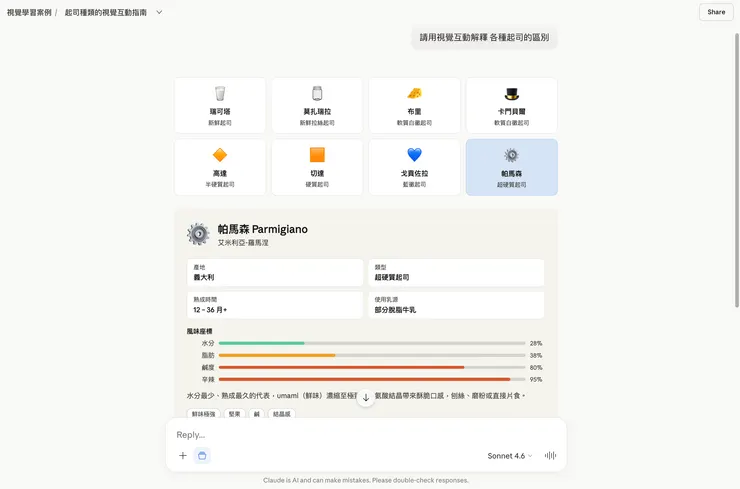Click the 'Claude is AI and can make mistakes' notice
This screenshot has width=740, height=489.
click(366, 480)
